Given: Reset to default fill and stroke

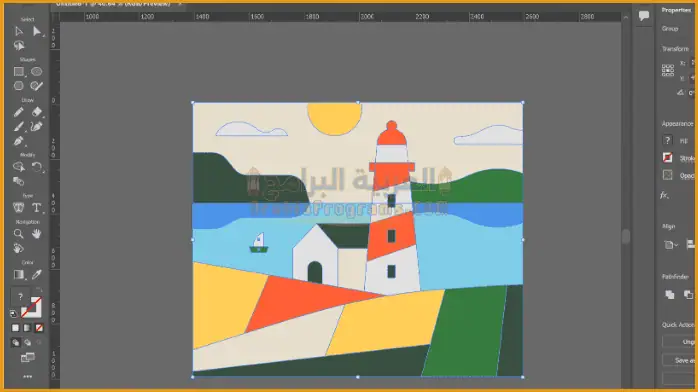Looking at the screenshot, I should pos(13,314).
